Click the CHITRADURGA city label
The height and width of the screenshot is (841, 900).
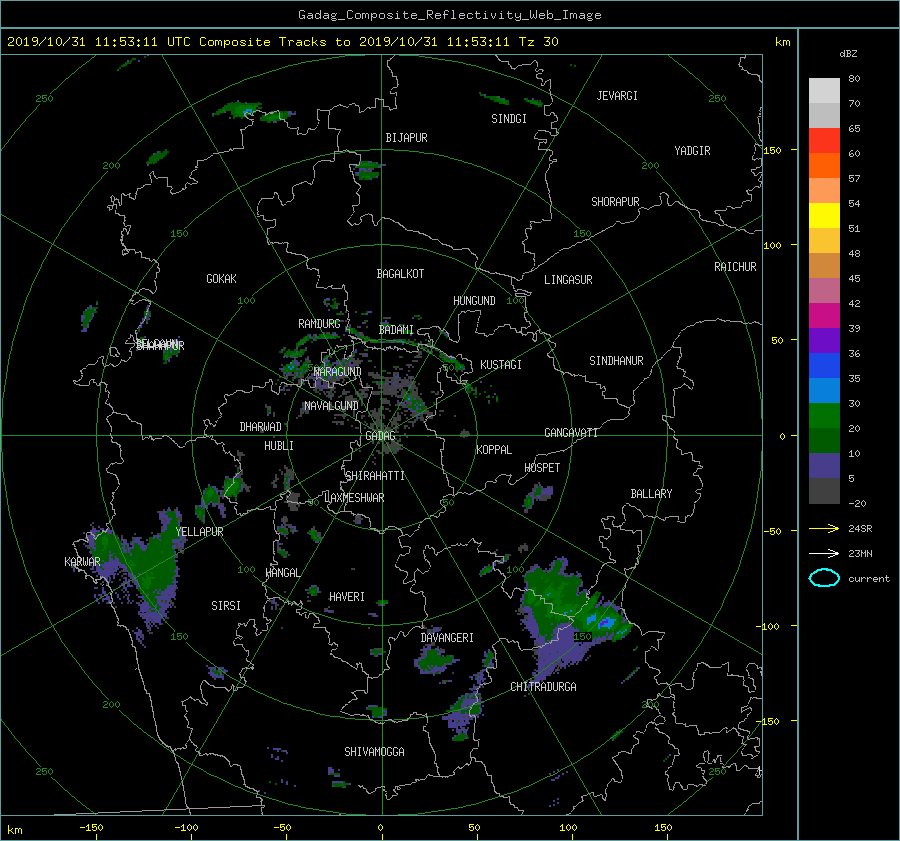click(x=543, y=687)
